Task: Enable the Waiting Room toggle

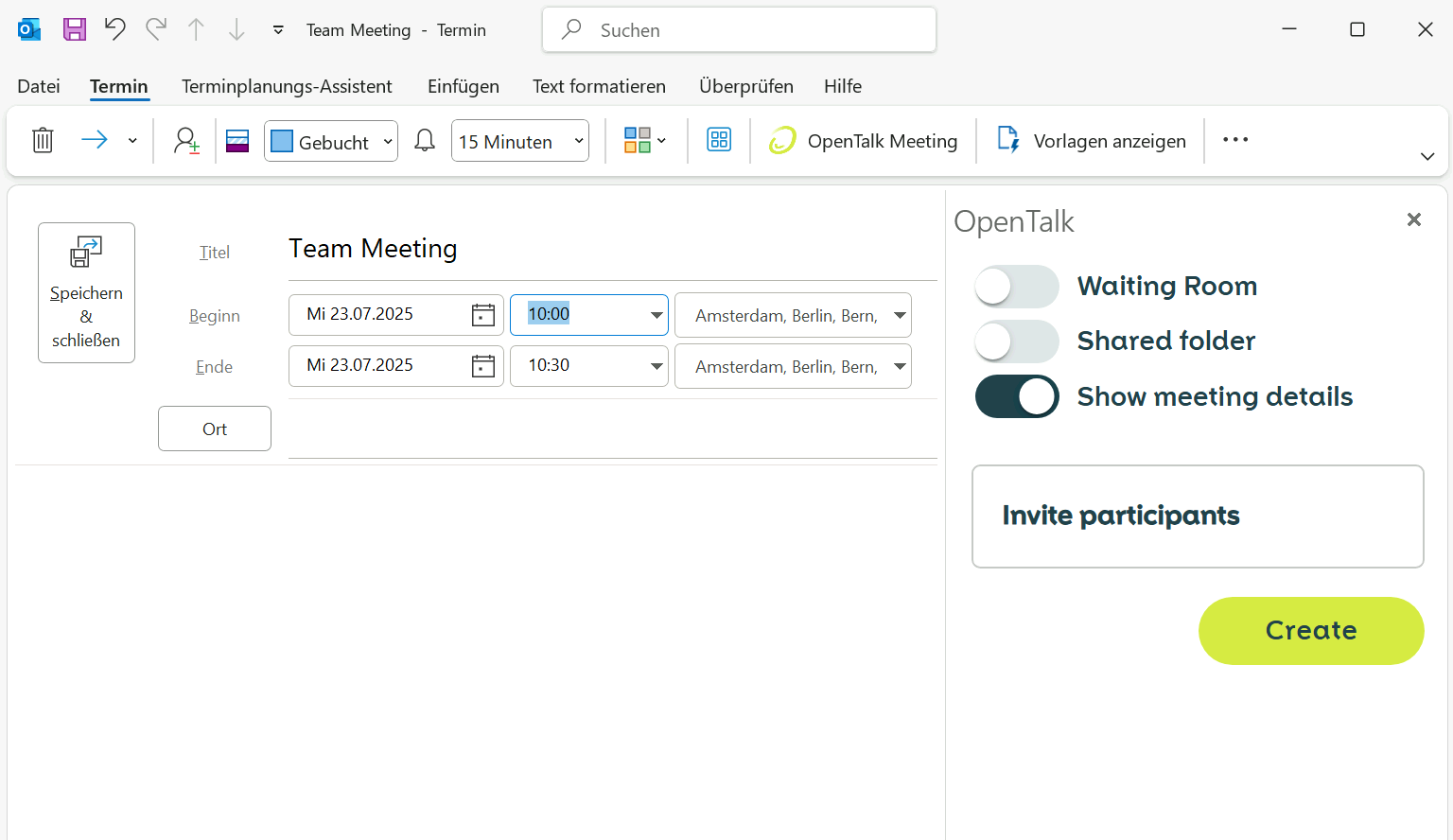Action: pos(1017,286)
